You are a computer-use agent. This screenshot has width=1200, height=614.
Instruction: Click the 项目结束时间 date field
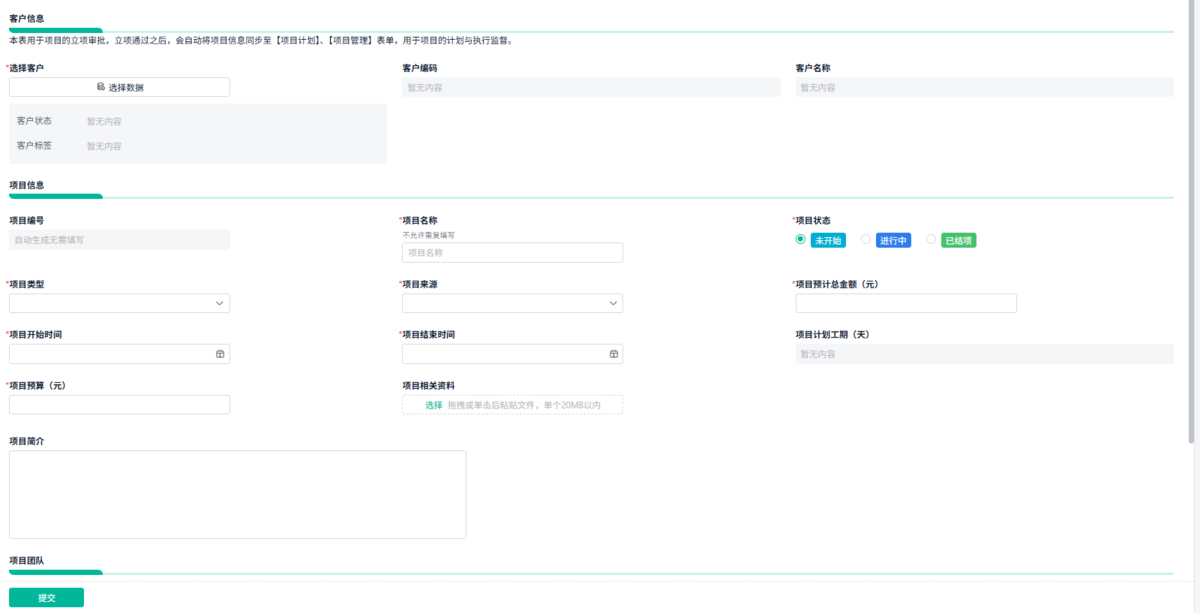tap(512, 354)
